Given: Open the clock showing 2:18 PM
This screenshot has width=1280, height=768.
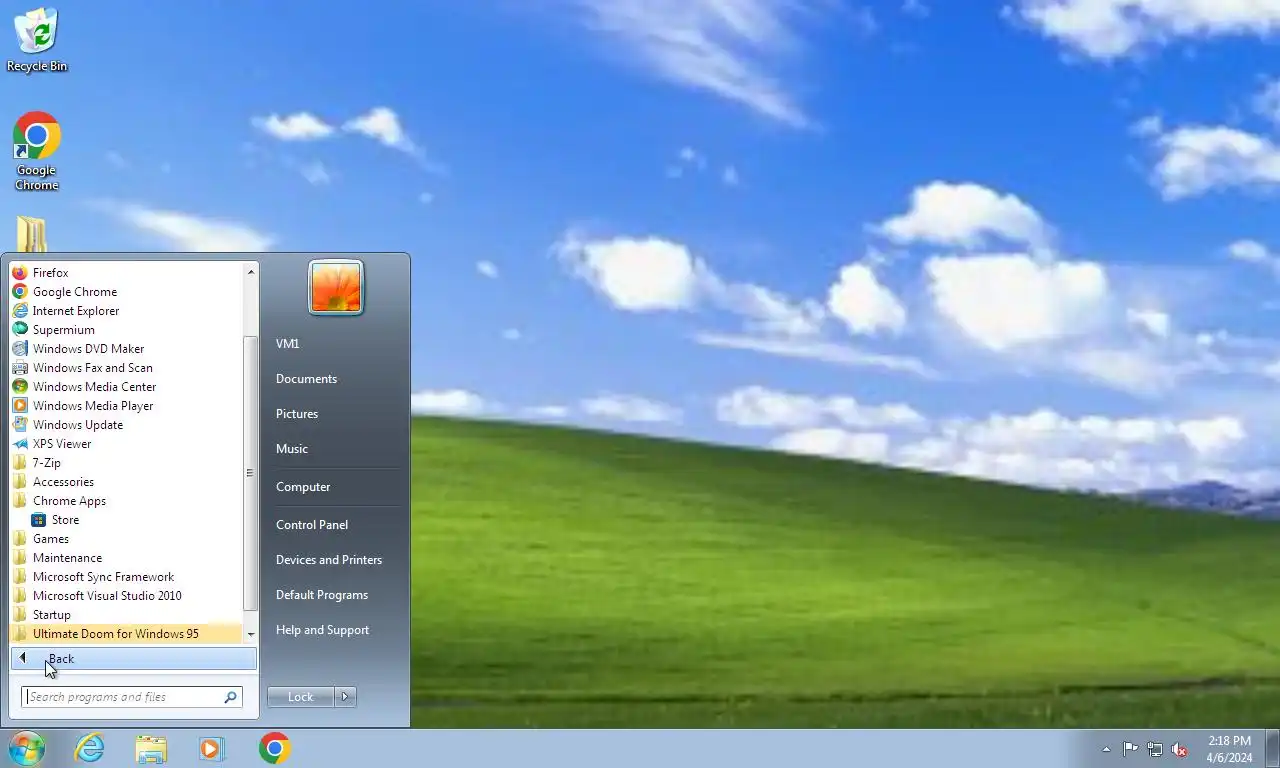Looking at the screenshot, I should [1229, 749].
